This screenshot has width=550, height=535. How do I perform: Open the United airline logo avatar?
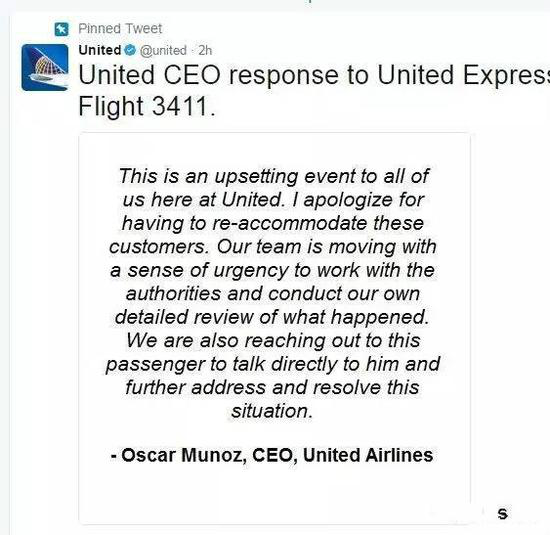coord(45,67)
